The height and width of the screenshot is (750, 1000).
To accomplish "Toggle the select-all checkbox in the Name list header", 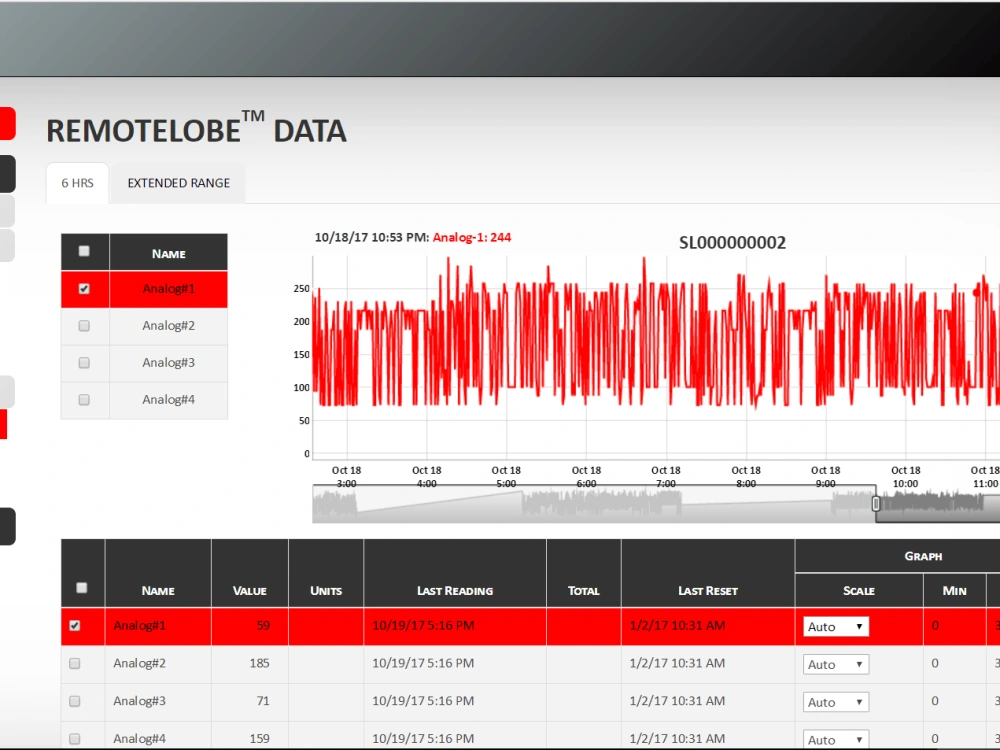I will [84, 251].
